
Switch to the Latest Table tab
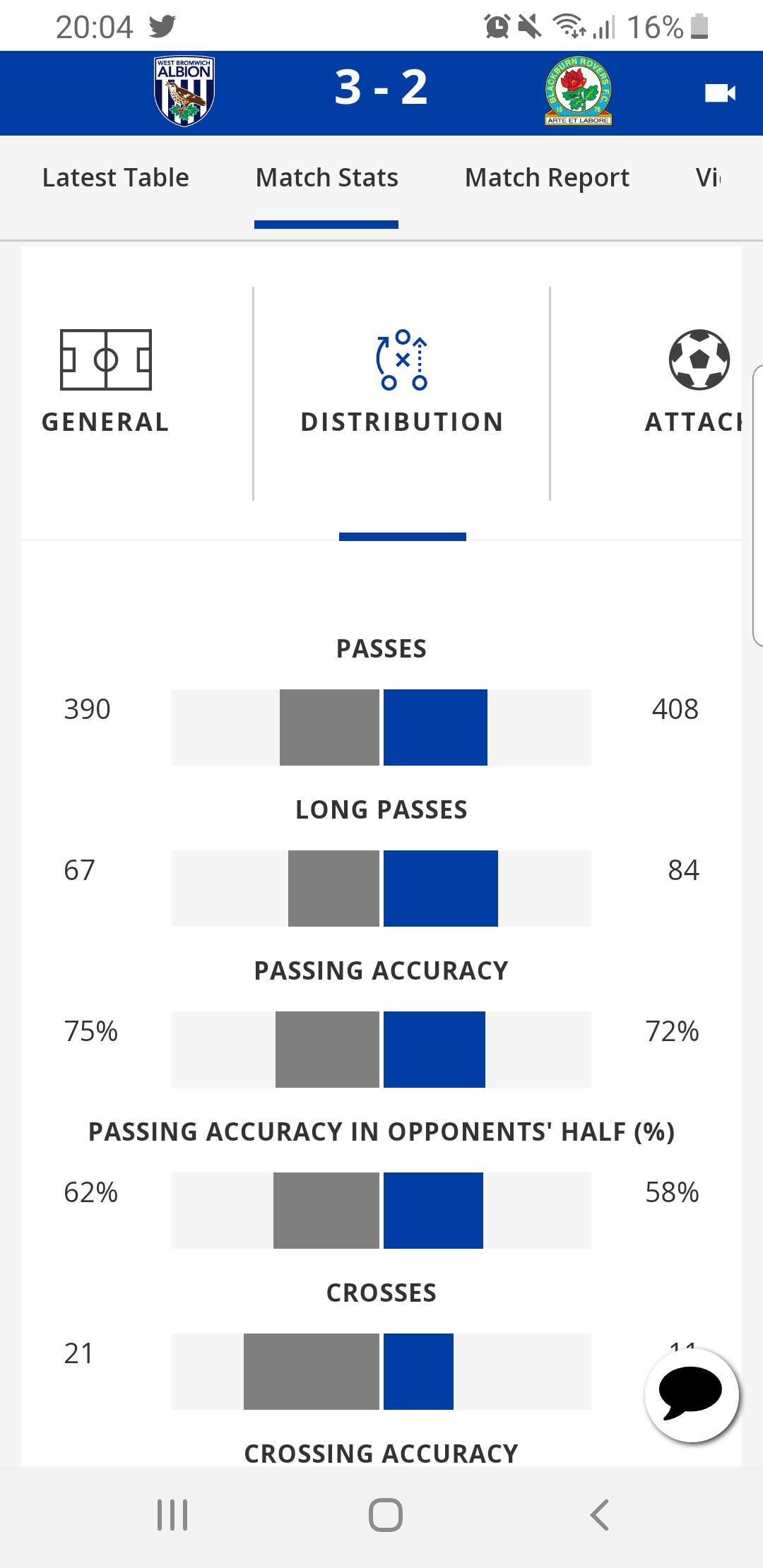[x=116, y=177]
